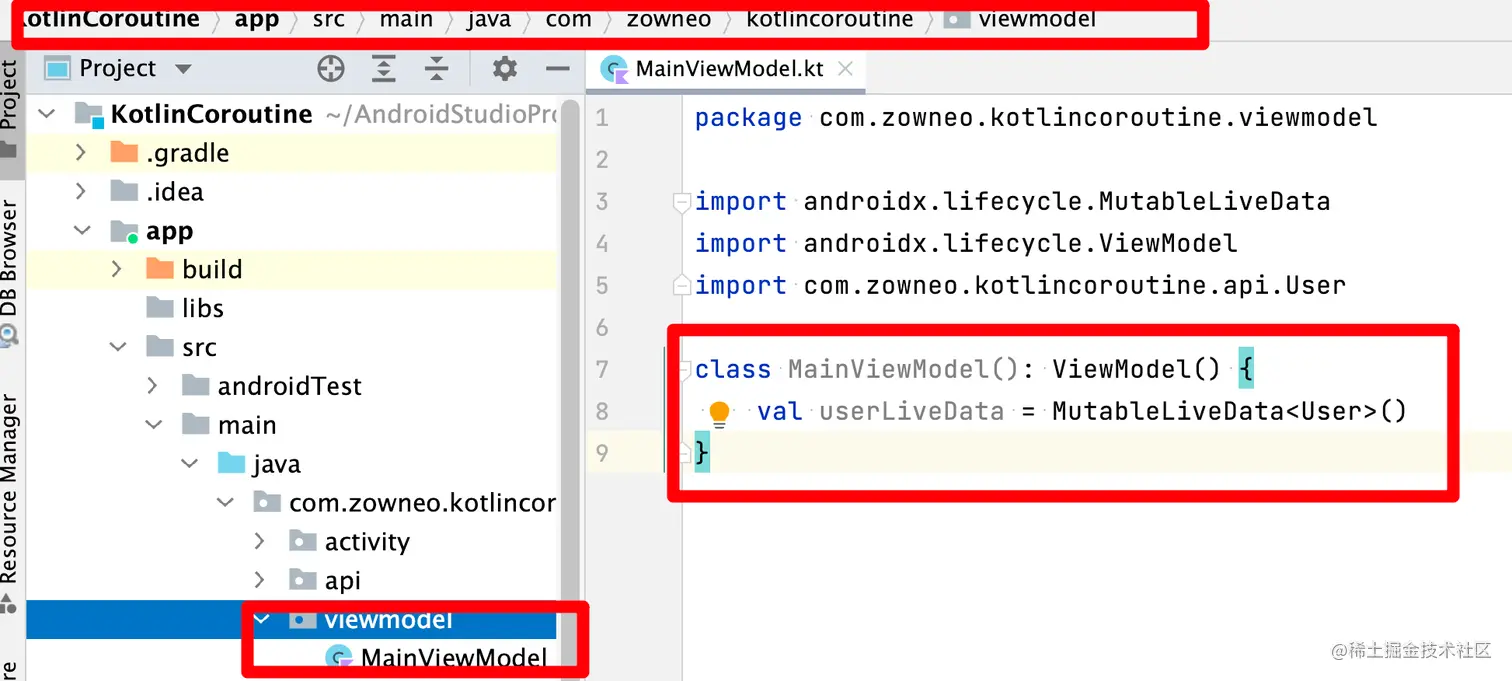This screenshot has height=681, width=1512.
Task: Collapse the viewmodel package
Action: pyautogui.click(x=262, y=620)
